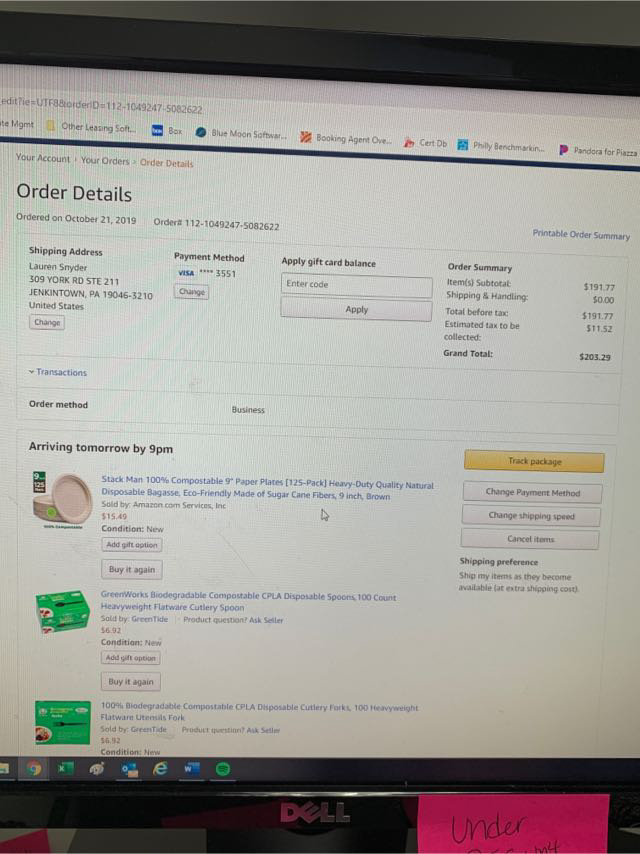Open Pandora for Piazza bookmark

598,151
